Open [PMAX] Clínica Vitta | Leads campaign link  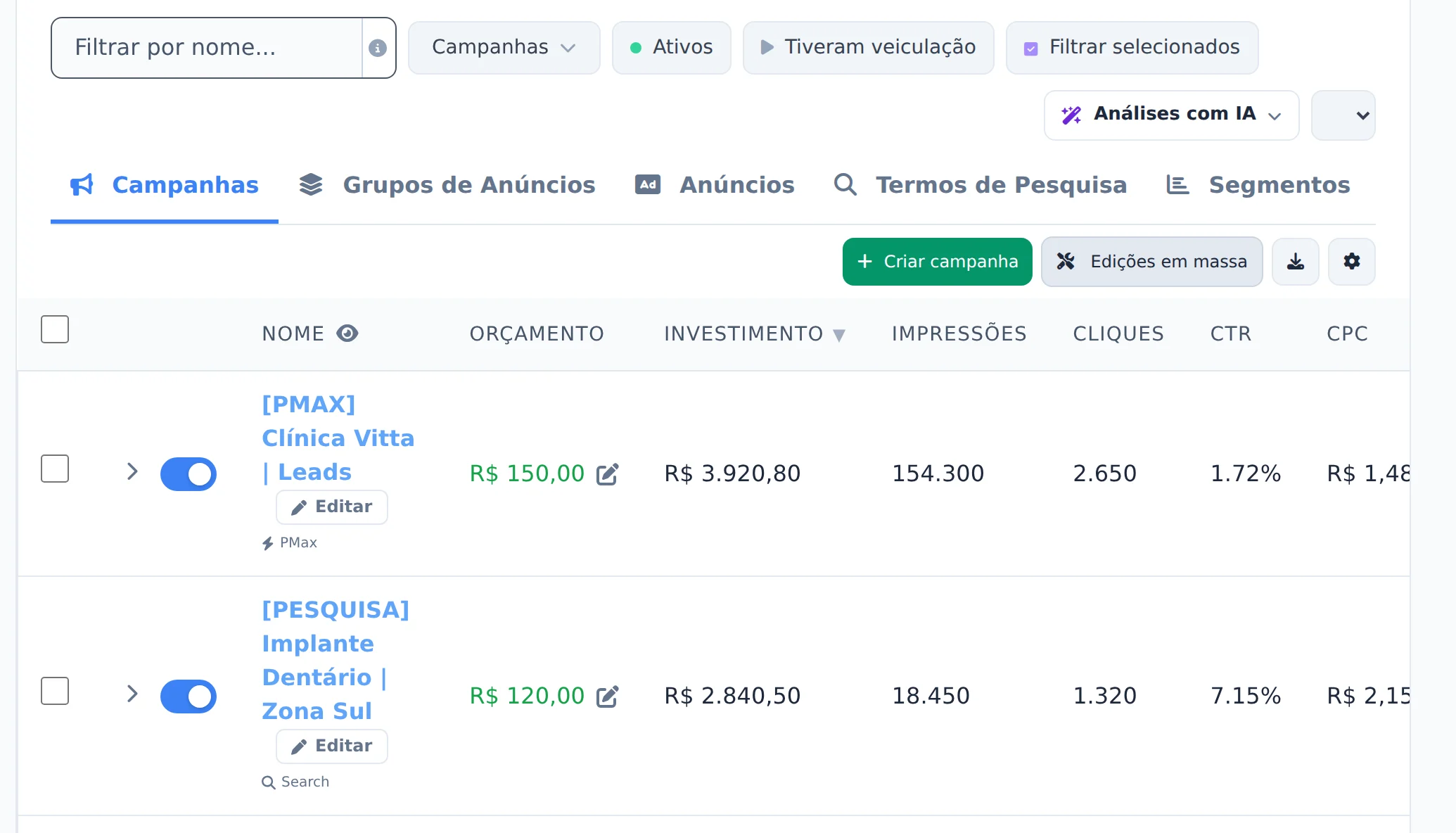(x=338, y=438)
